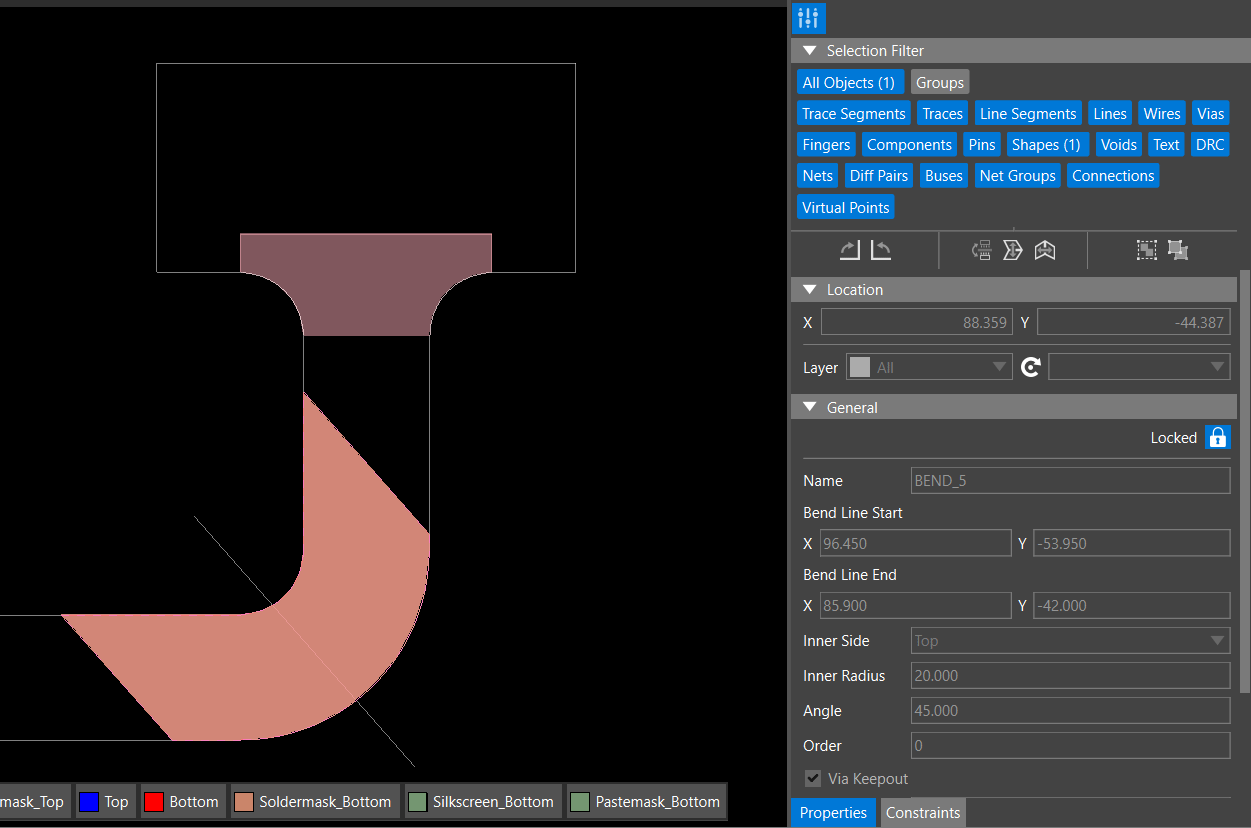The height and width of the screenshot is (828, 1251).
Task: Click the ungroup objects icon
Action: click(1178, 250)
